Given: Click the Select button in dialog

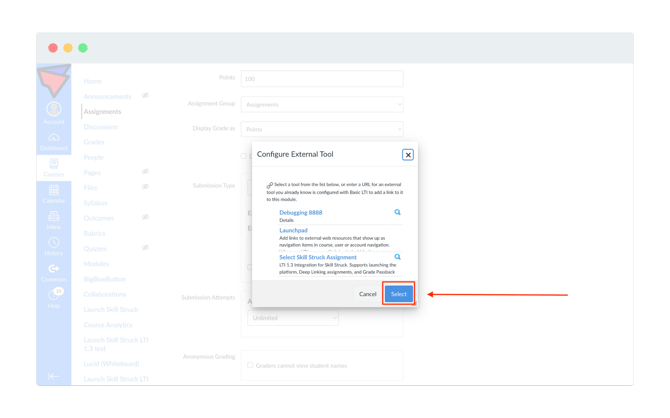Looking at the screenshot, I should [399, 294].
